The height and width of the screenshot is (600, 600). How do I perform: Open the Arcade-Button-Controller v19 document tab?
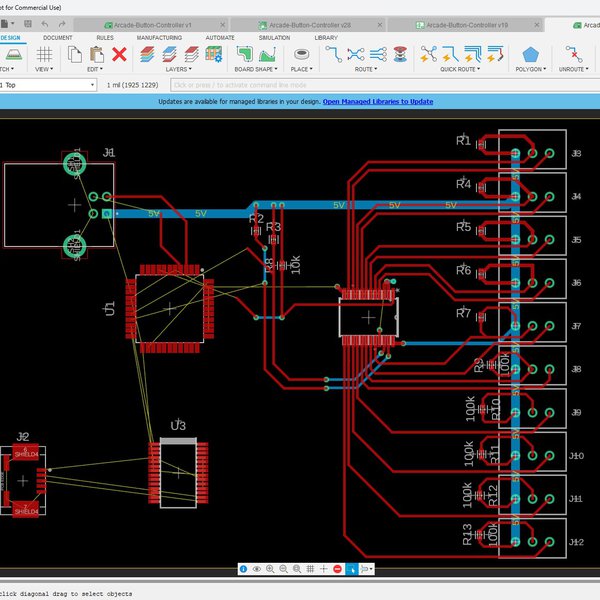[x=466, y=25]
